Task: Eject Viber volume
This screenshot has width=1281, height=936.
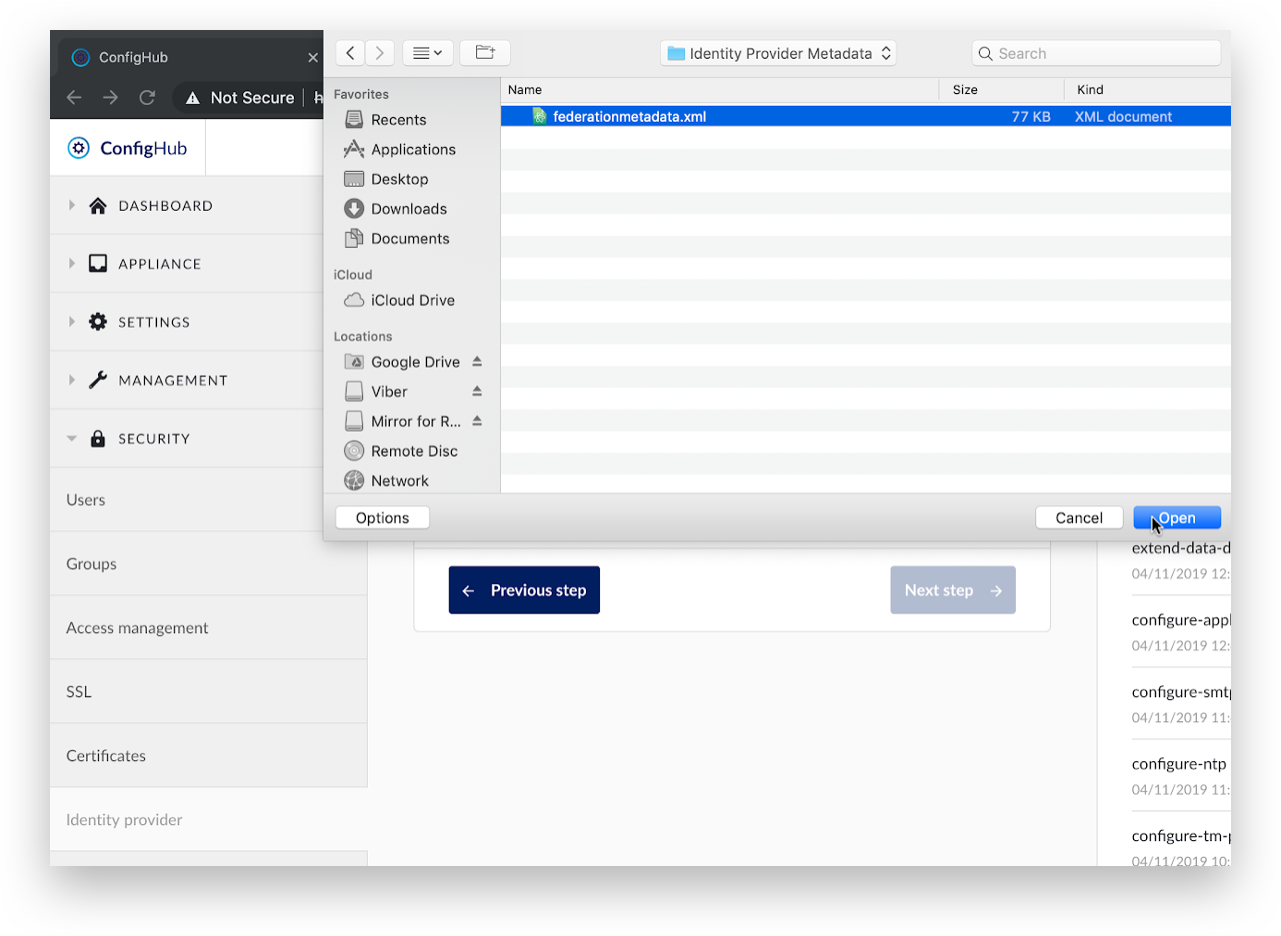Action: 477,391
